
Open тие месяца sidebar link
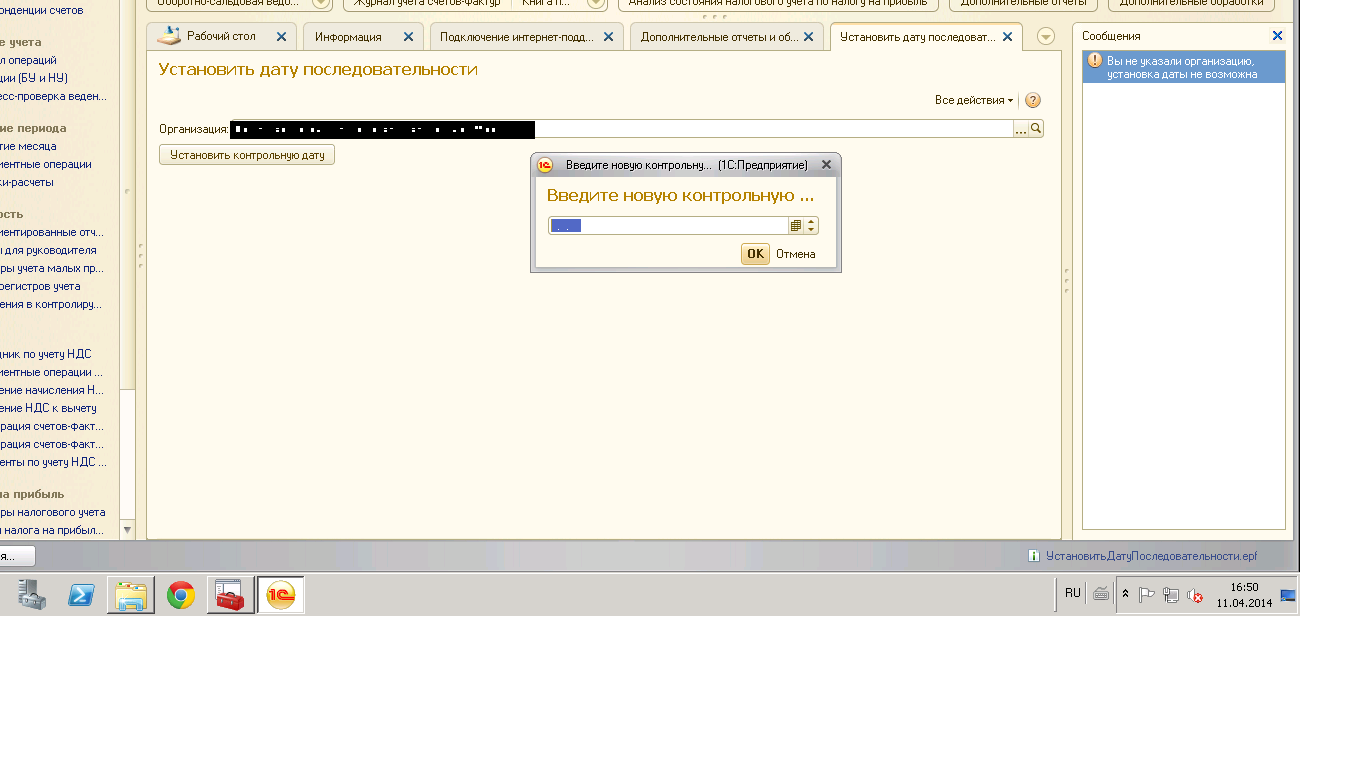(x=28, y=146)
